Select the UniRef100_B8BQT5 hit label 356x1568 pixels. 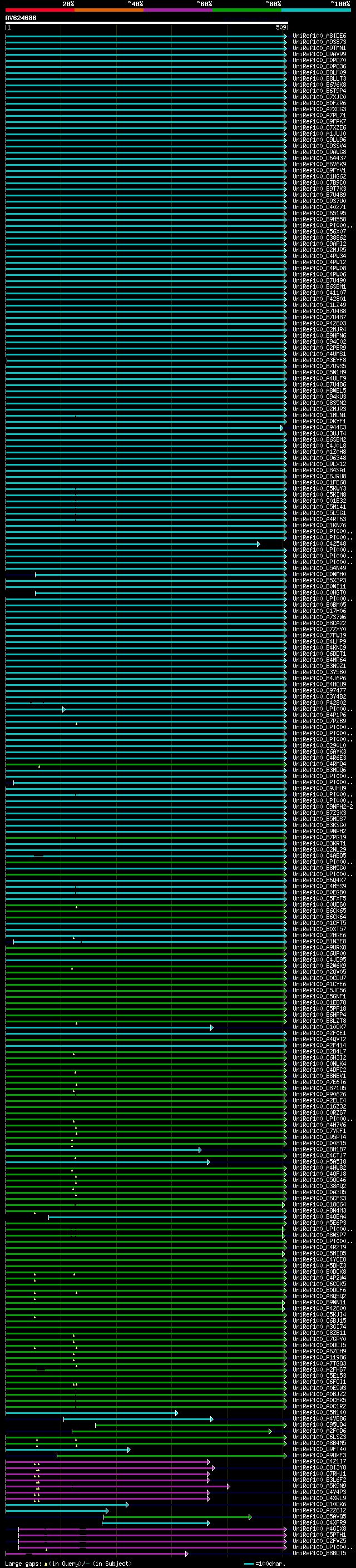(319, 1553)
